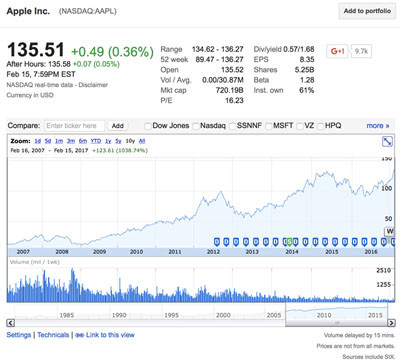Click the Enter ticker here field

coord(74,126)
